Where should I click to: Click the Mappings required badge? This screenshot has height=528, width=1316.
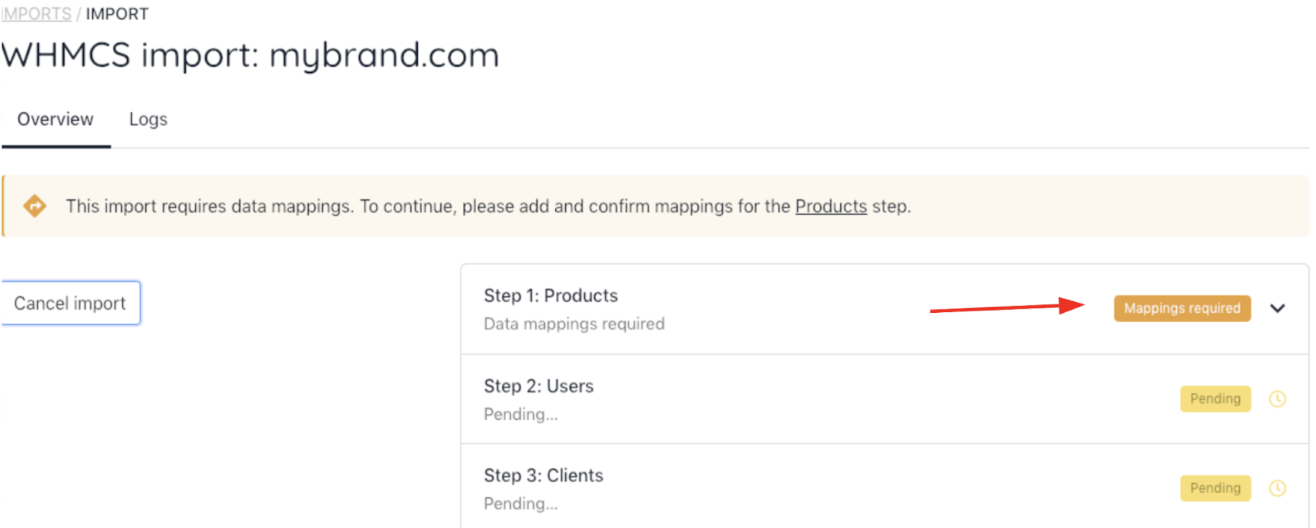pyautogui.click(x=1182, y=308)
